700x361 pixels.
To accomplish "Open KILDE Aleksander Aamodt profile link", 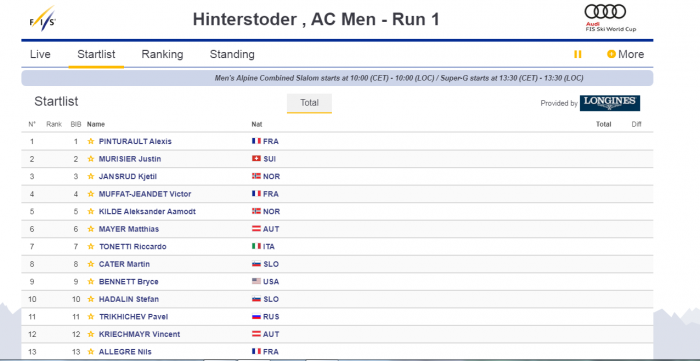I will pyautogui.click(x=147, y=212).
